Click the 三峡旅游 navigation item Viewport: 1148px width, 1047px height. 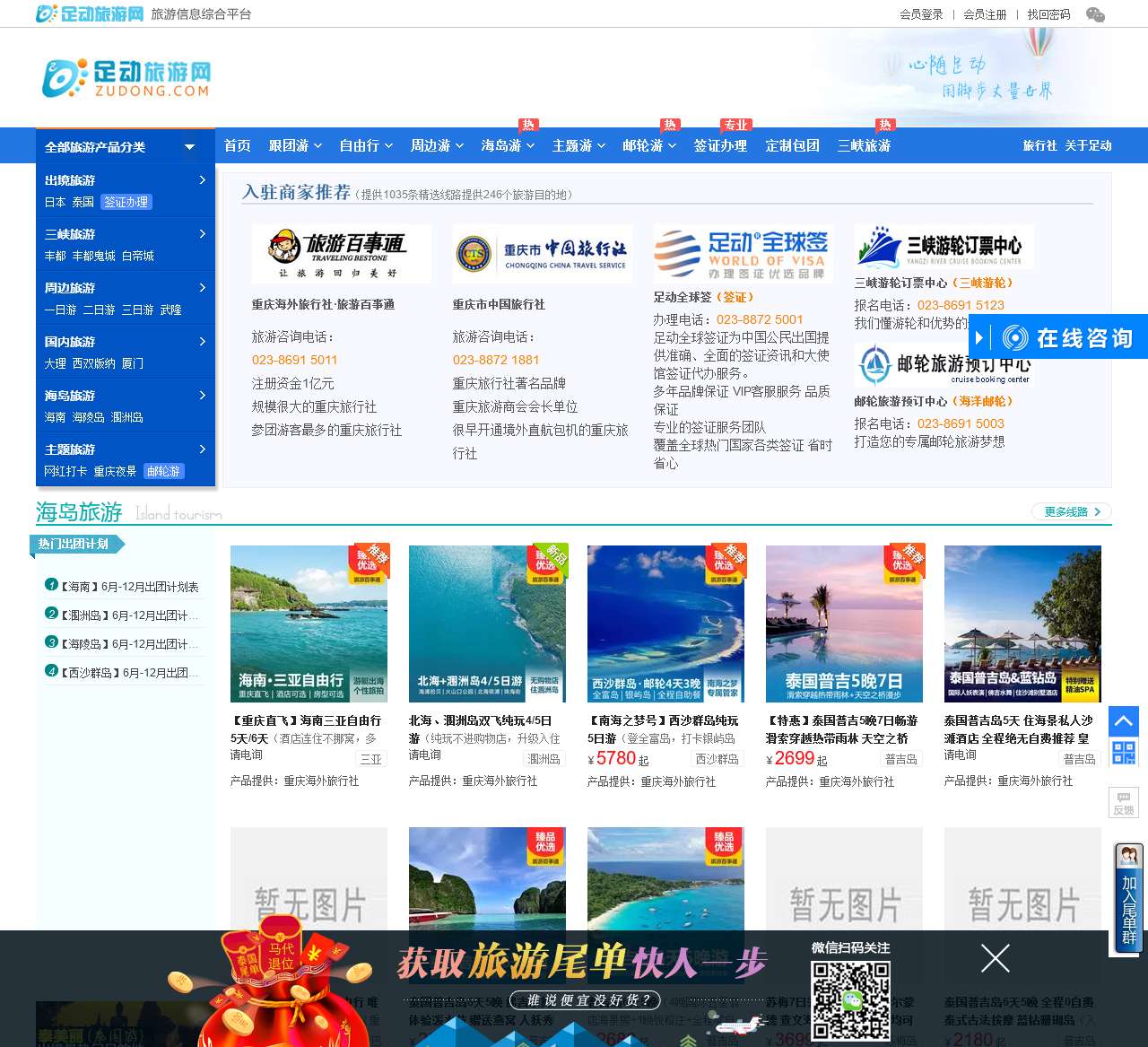tap(864, 145)
